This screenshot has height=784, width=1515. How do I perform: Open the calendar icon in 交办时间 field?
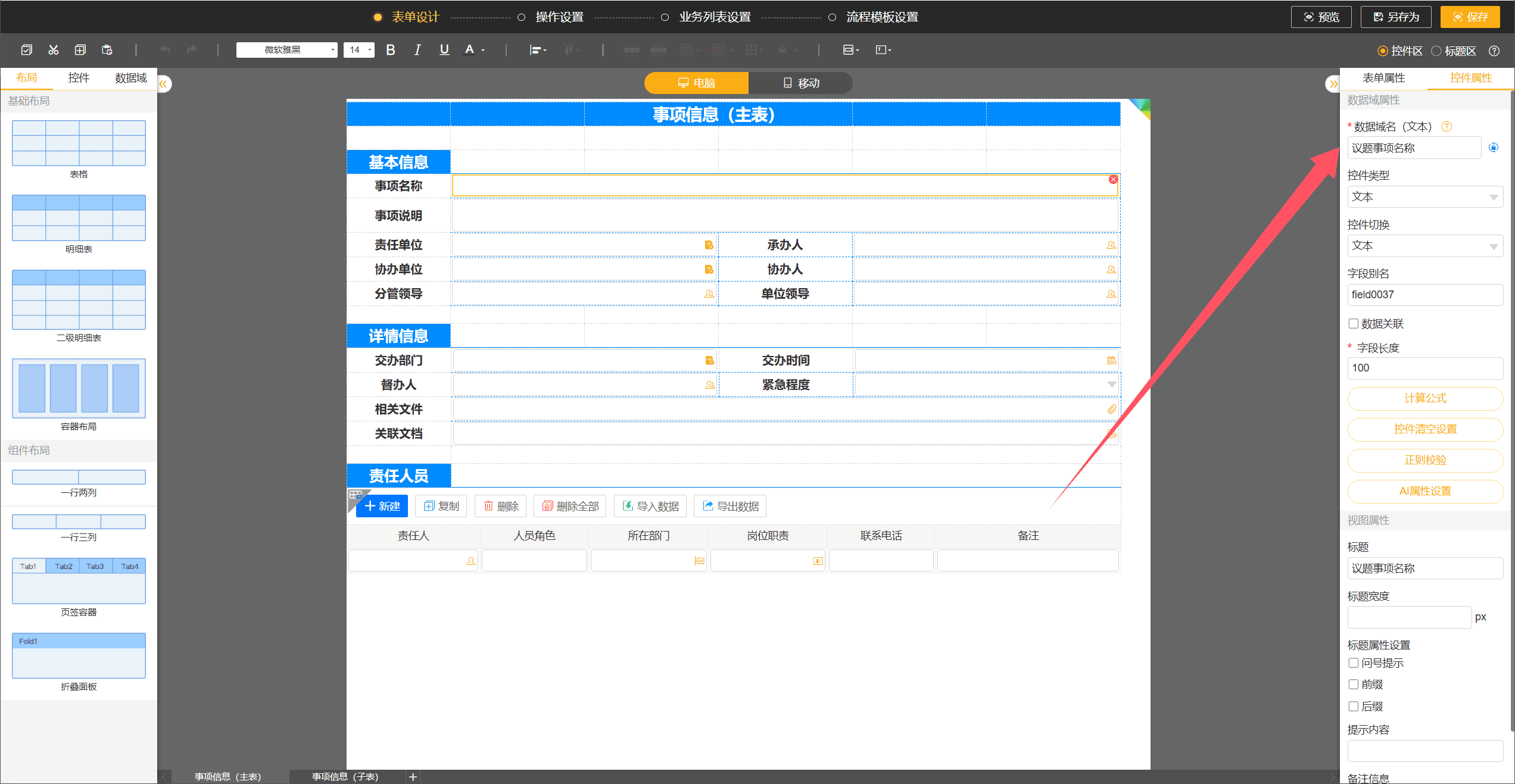point(1111,360)
